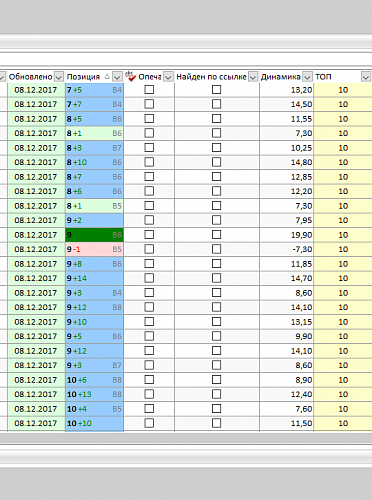
Task: Select the dark green position cell '9'
Action: [x=94, y=235]
